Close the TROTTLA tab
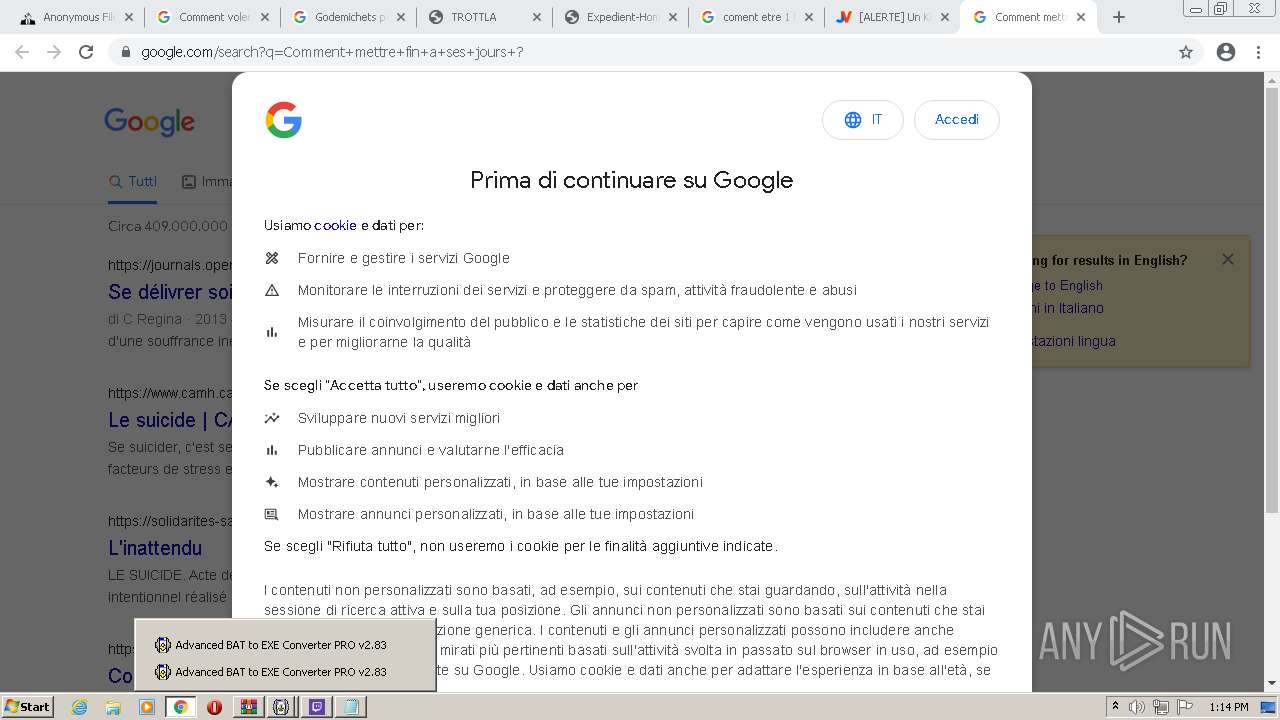This screenshot has width=1280, height=720. (537, 17)
